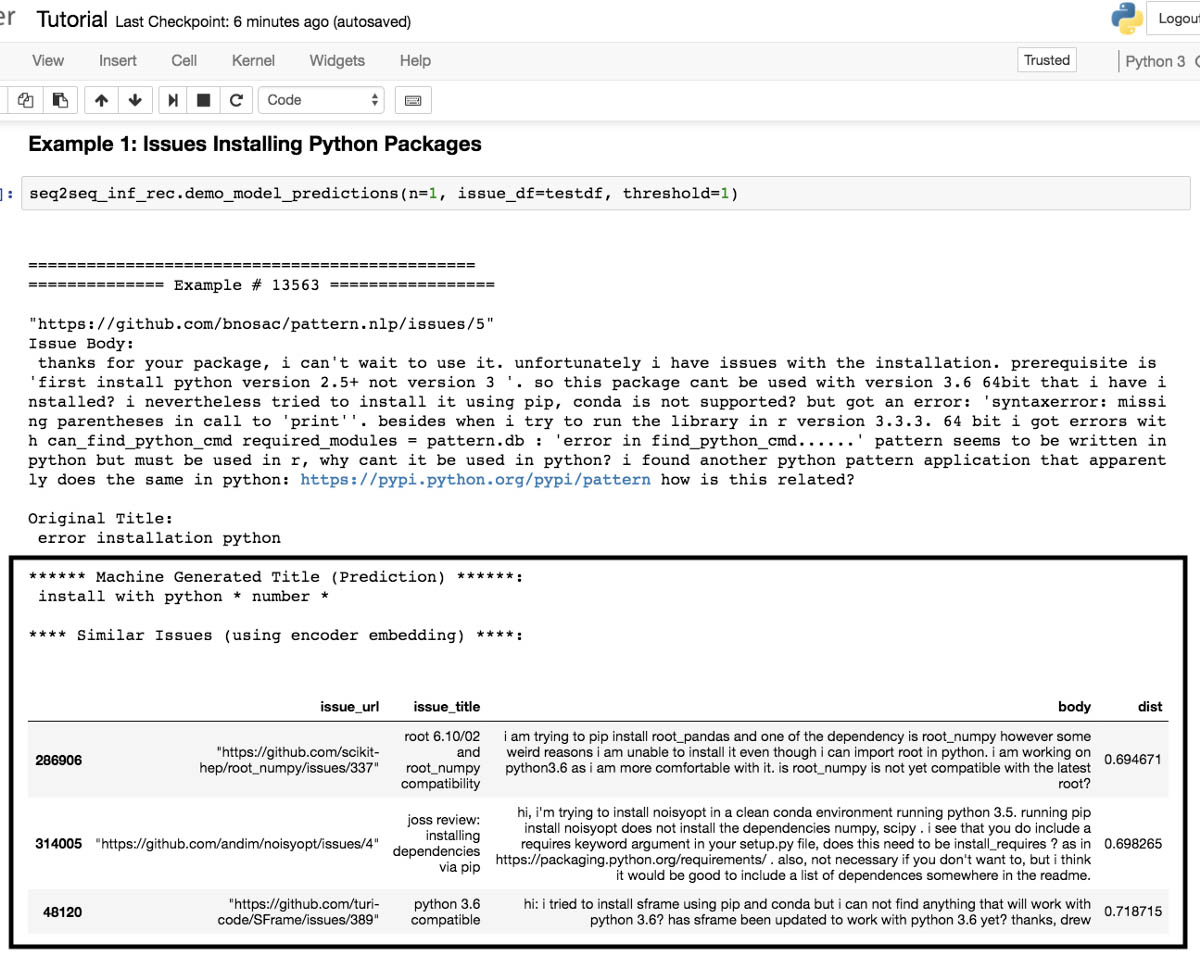The height and width of the screenshot is (955, 1200).
Task: Open the Help menu
Action: click(x=415, y=60)
